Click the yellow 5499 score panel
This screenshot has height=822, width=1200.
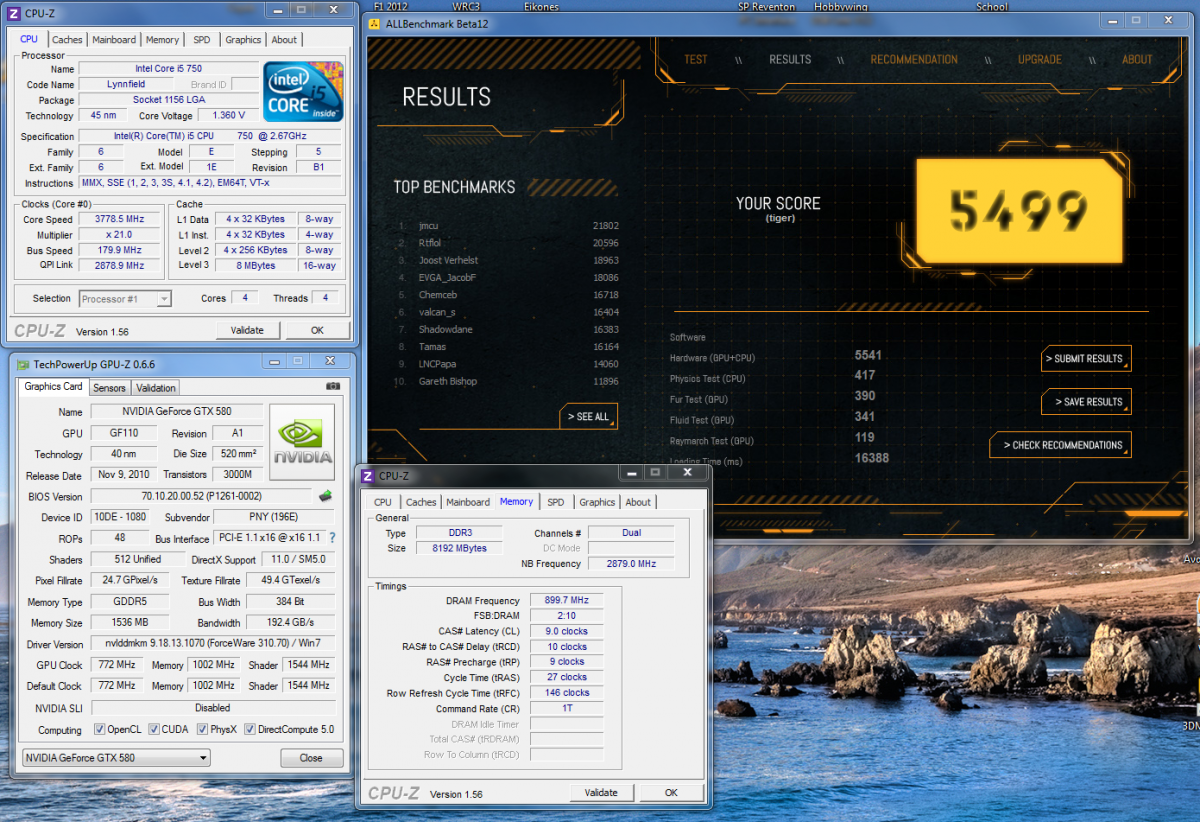tap(1019, 209)
